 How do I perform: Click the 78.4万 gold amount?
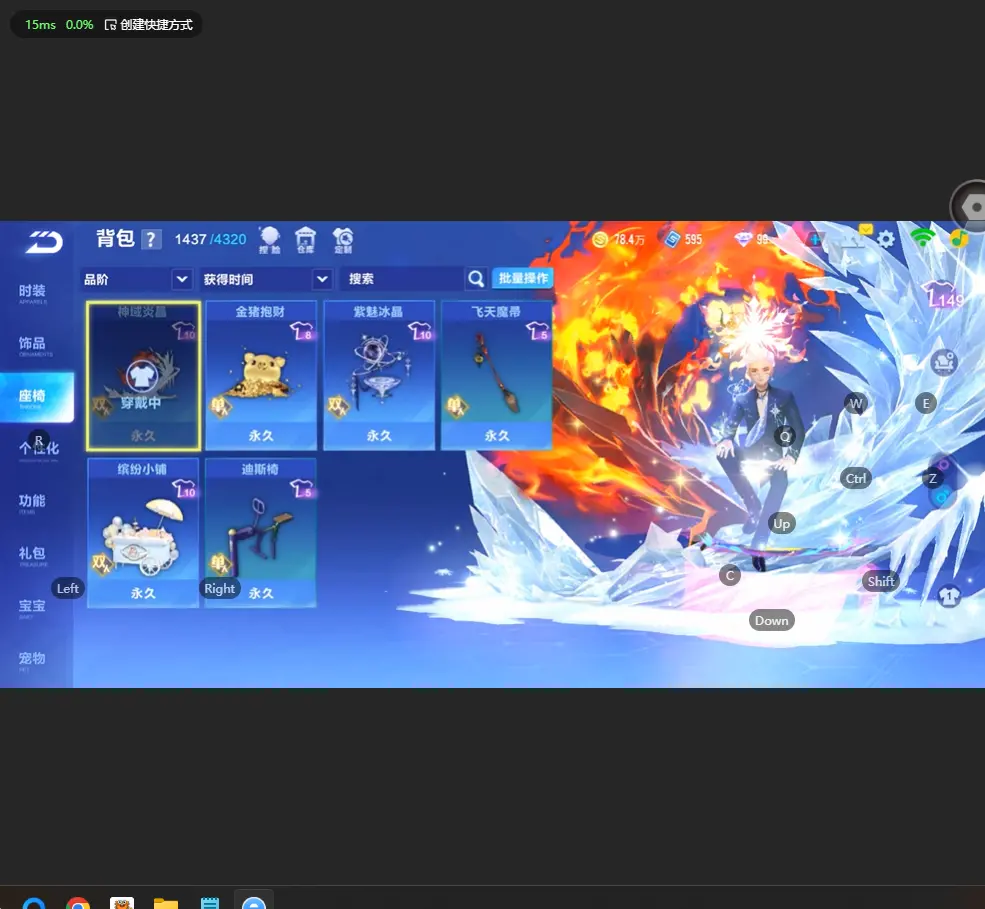[x=629, y=239]
